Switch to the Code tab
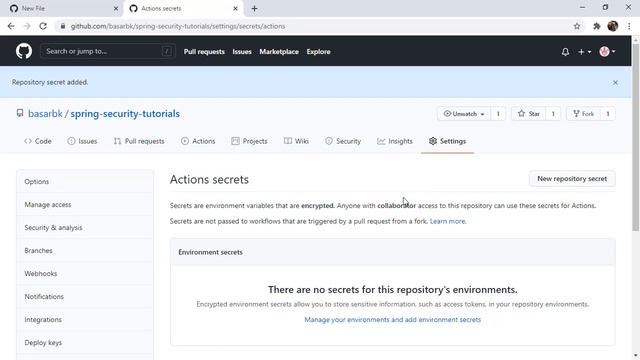Image resolution: width=640 pixels, height=360 pixels. [x=38, y=141]
